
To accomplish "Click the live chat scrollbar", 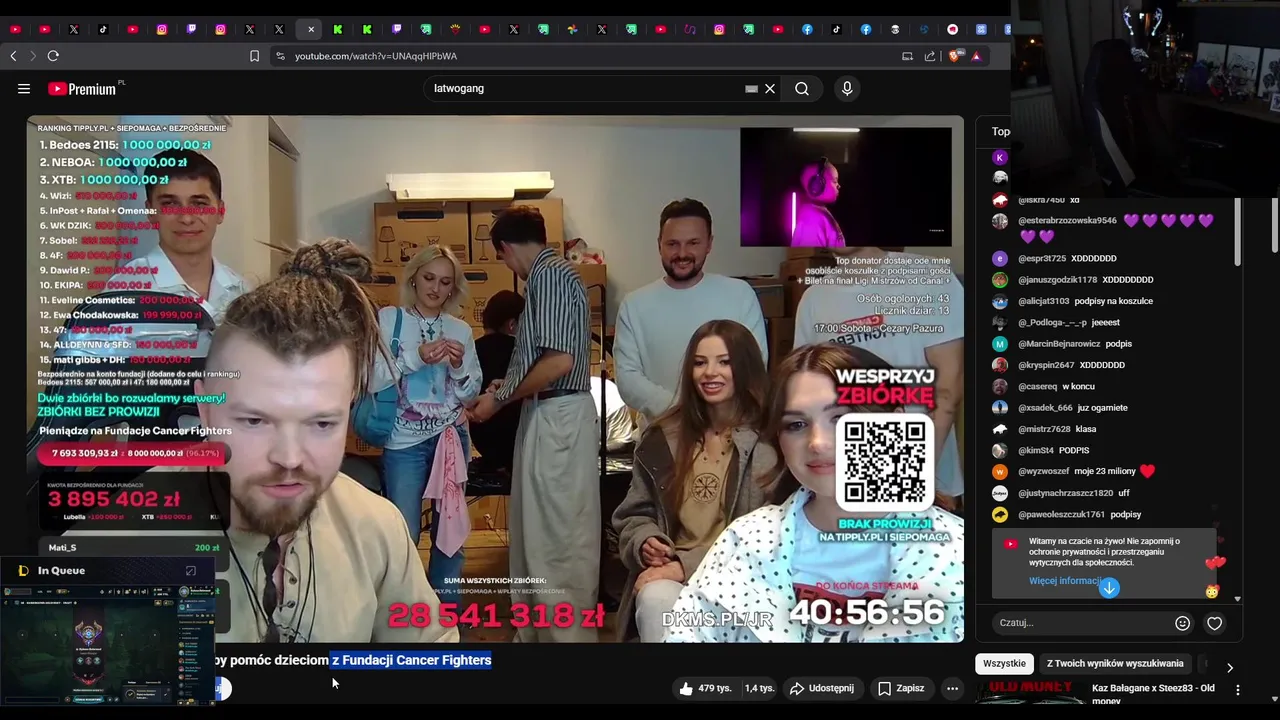I will point(1238,230).
